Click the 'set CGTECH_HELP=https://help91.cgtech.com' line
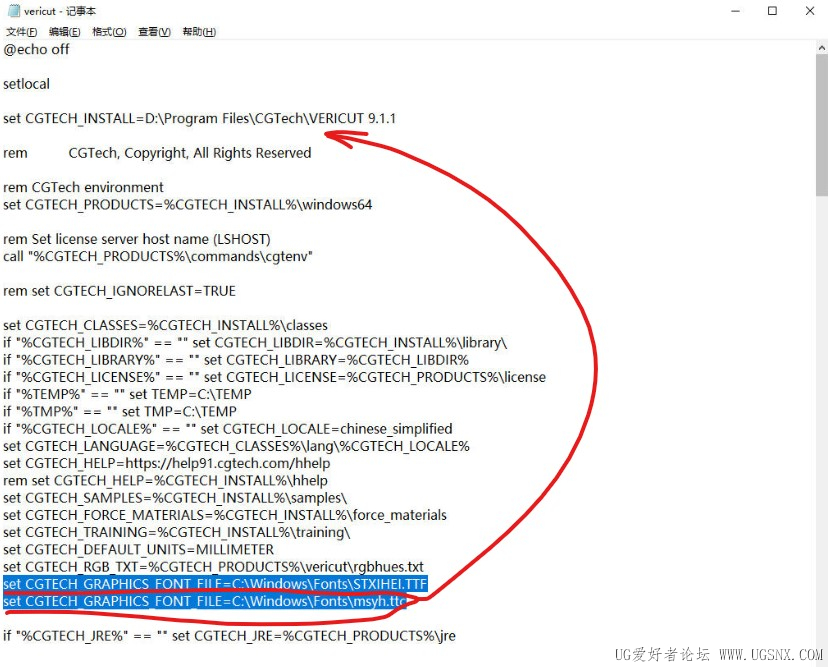The image size is (828, 667). click(x=166, y=464)
